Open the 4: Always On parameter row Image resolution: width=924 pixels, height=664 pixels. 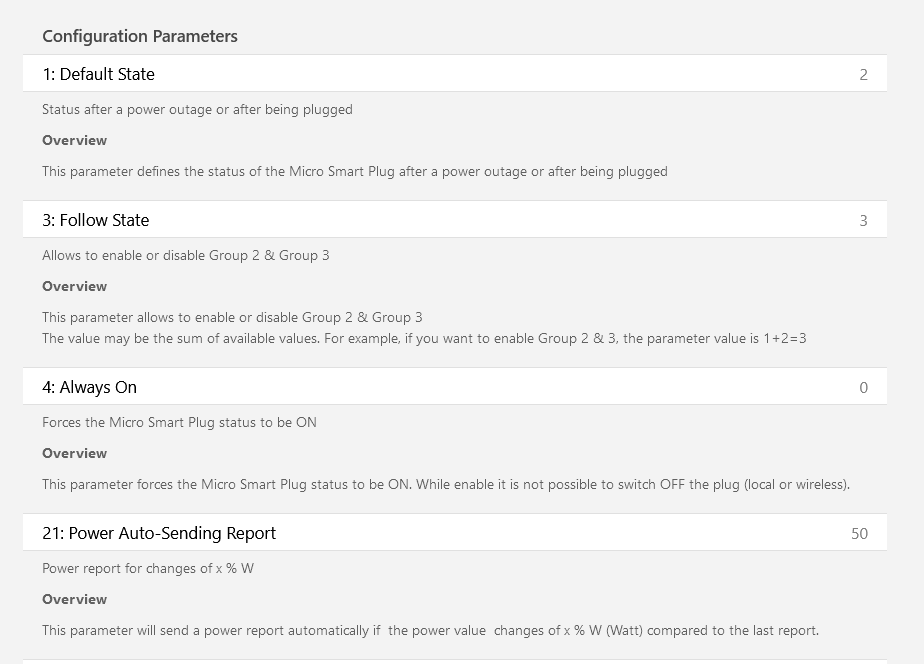[454, 386]
